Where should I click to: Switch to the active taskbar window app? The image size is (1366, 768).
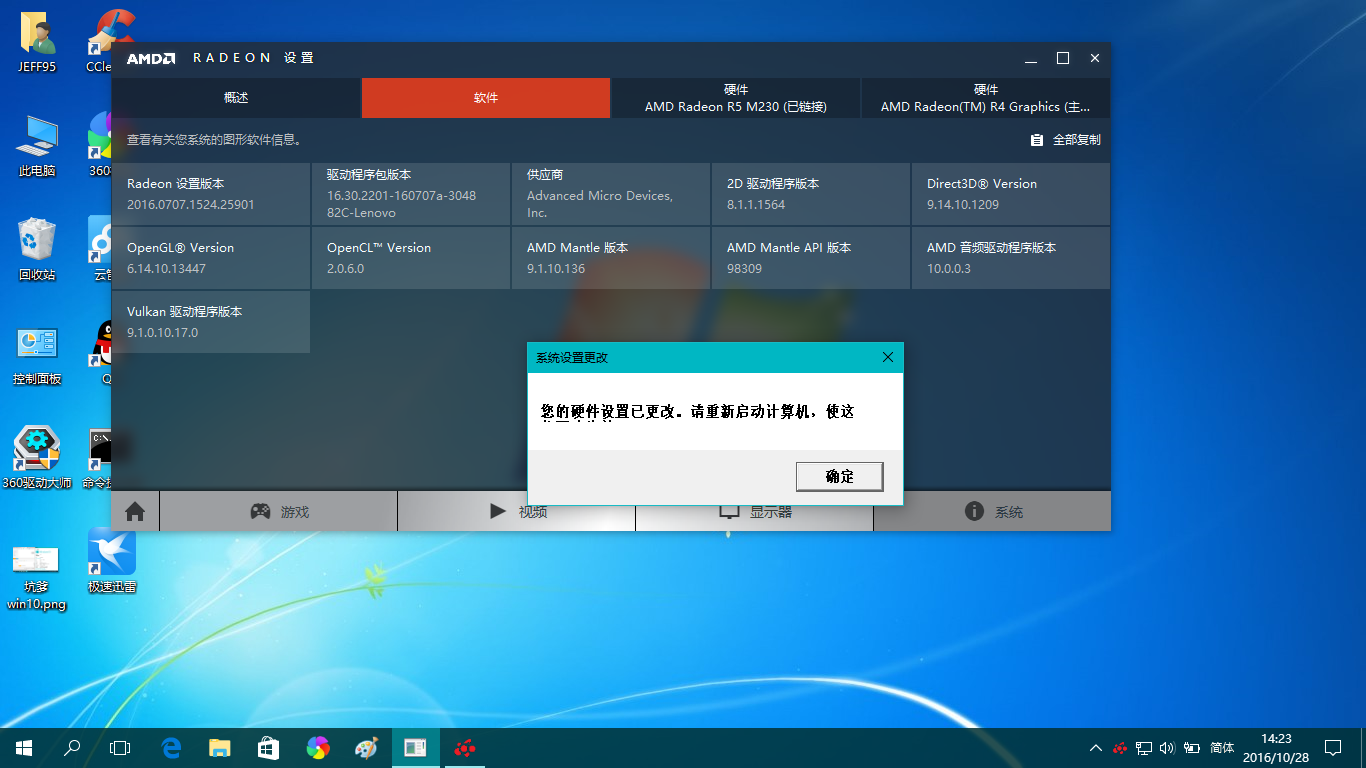(x=414, y=748)
